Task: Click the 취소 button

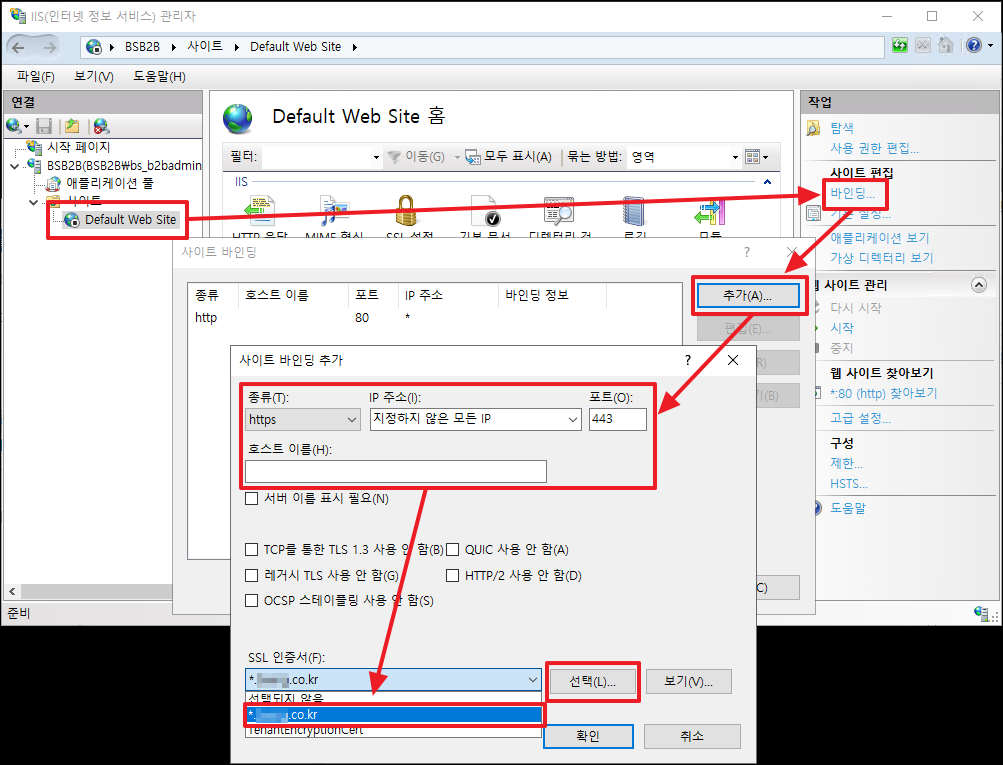Action: click(692, 736)
